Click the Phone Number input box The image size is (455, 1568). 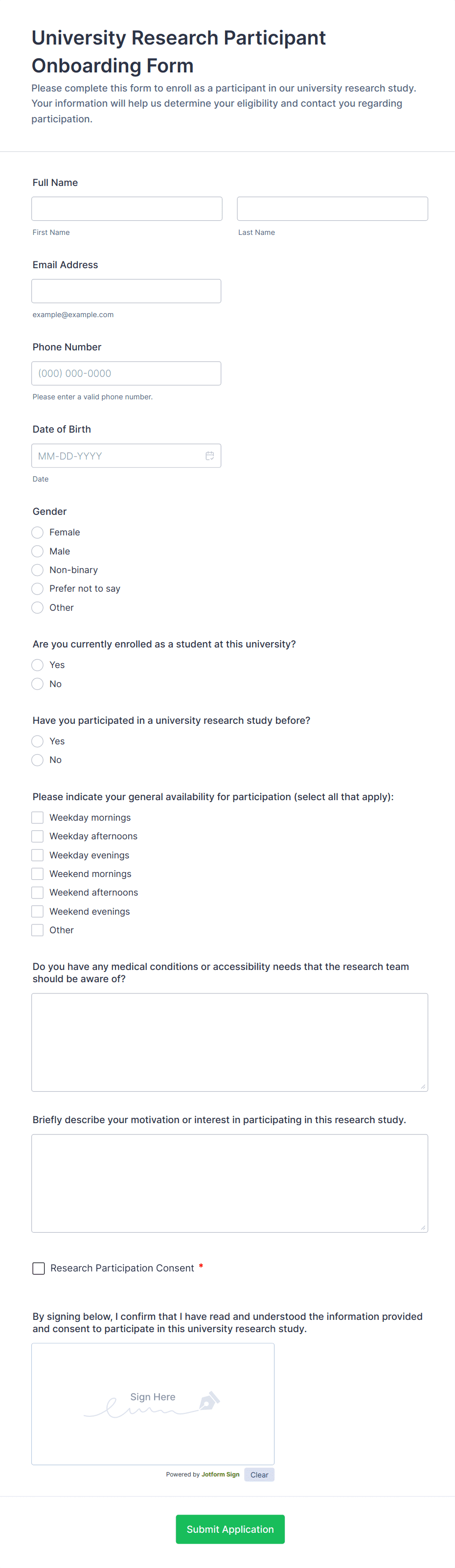126,373
